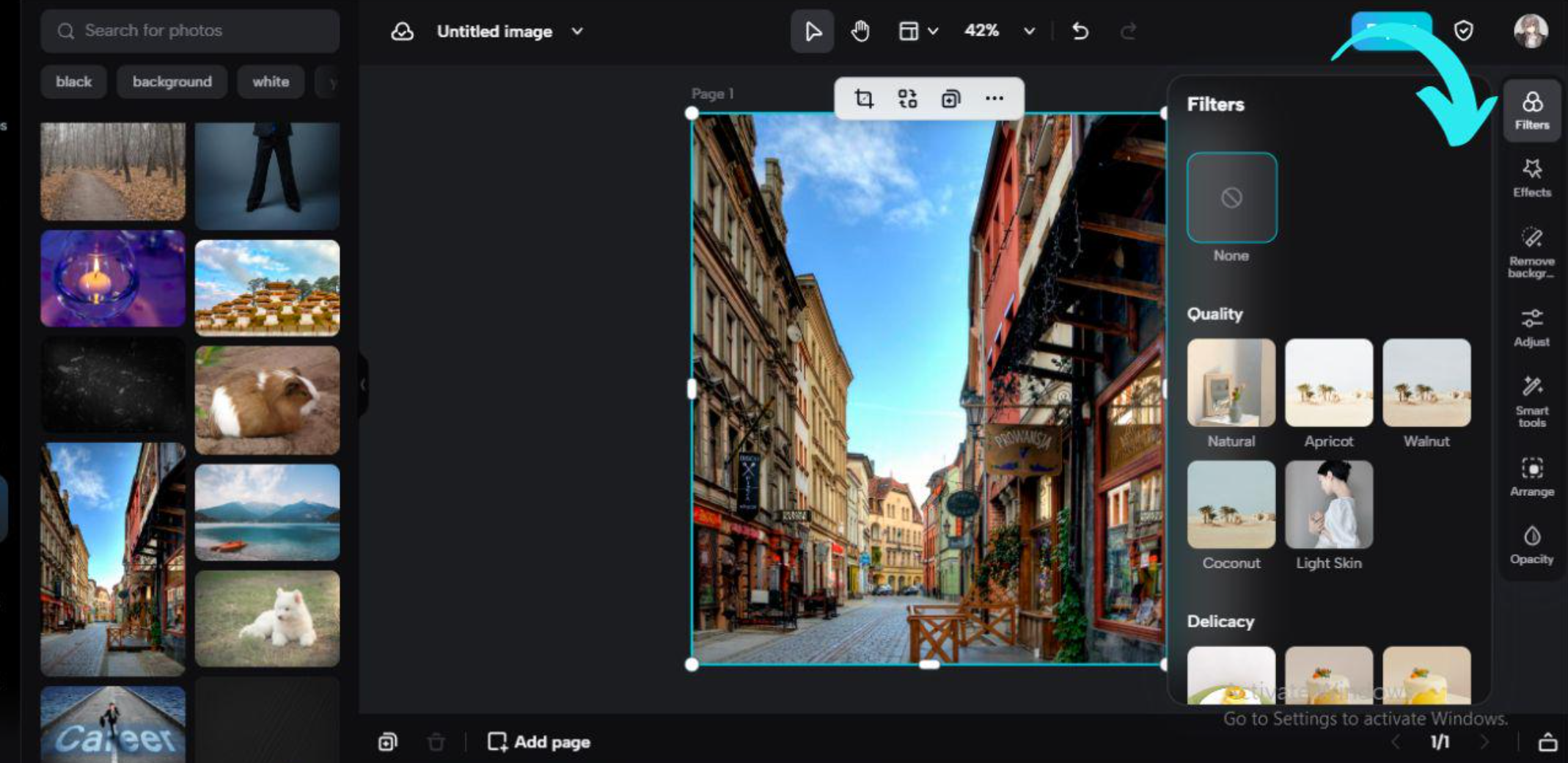
Task: Open the Adjust panel
Action: click(x=1531, y=327)
